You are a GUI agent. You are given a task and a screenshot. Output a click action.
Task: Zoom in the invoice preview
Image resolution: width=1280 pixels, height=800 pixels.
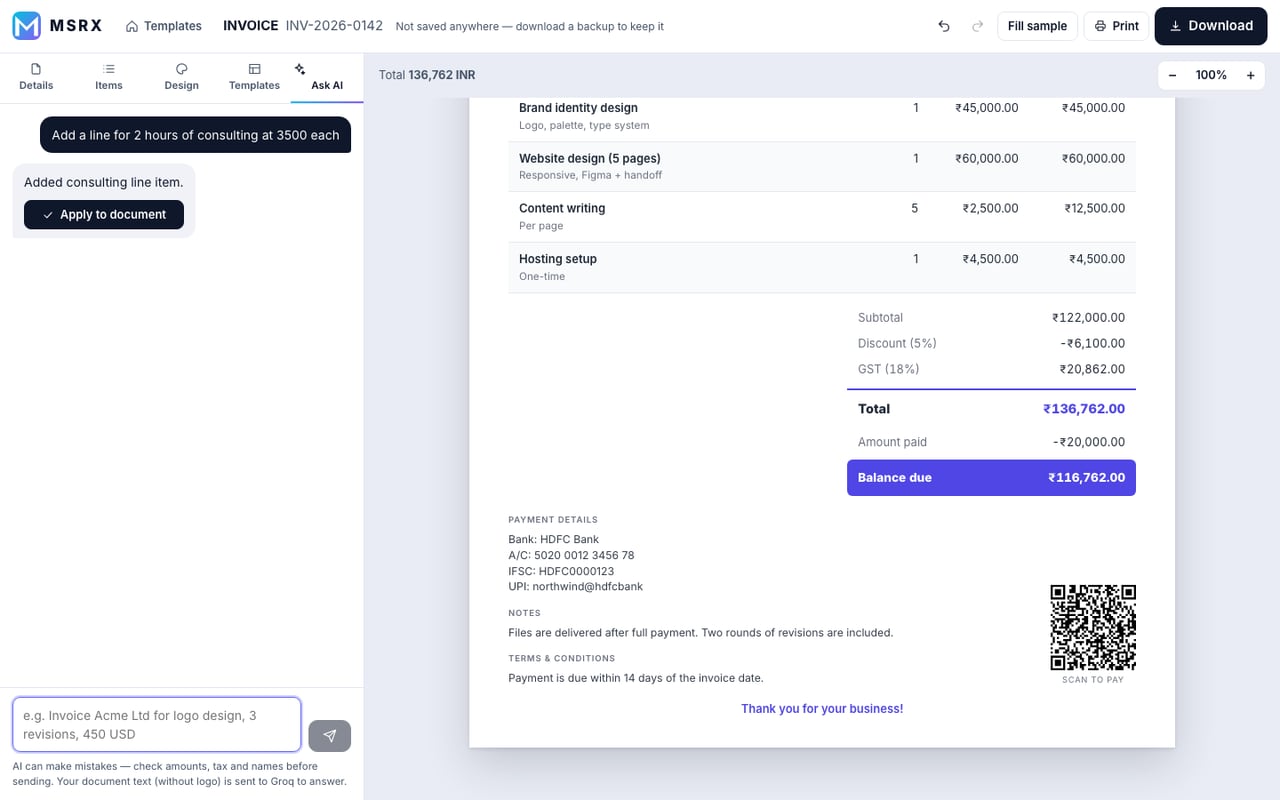[1250, 75]
